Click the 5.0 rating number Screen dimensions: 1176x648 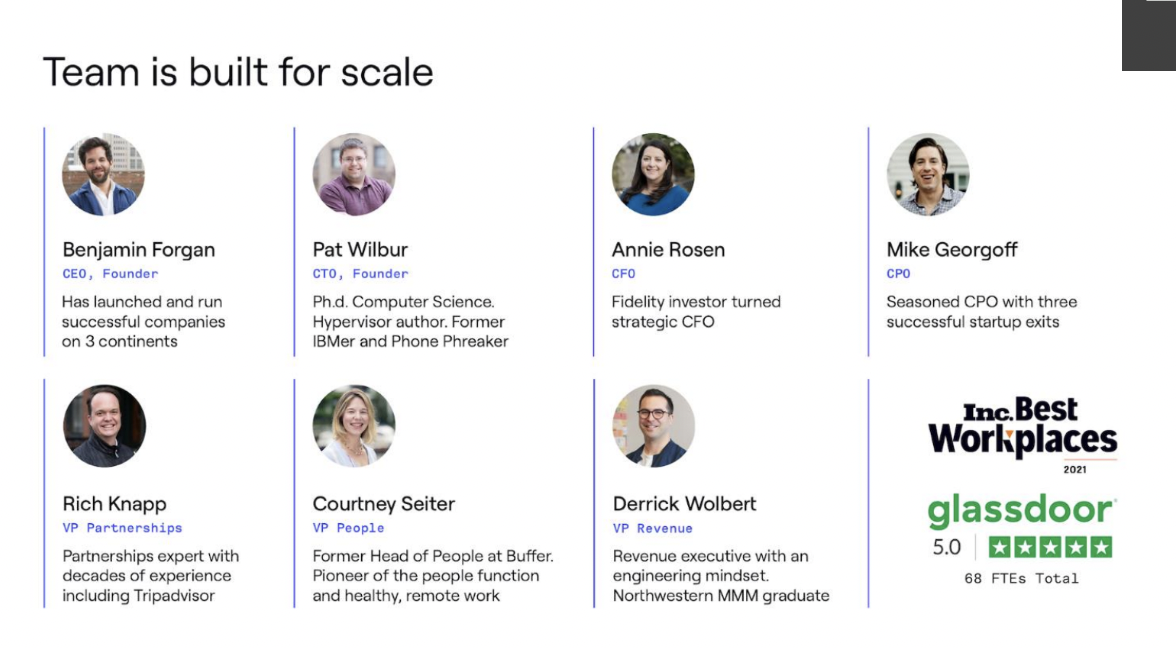(946, 547)
